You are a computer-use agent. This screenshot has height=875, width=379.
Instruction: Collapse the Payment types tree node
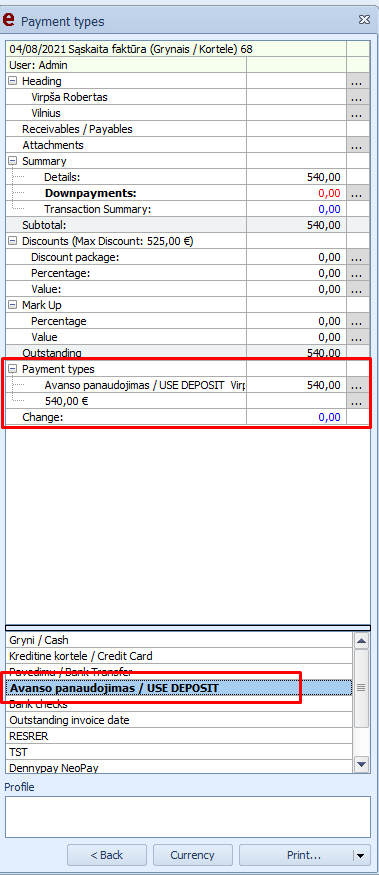tap(12, 369)
